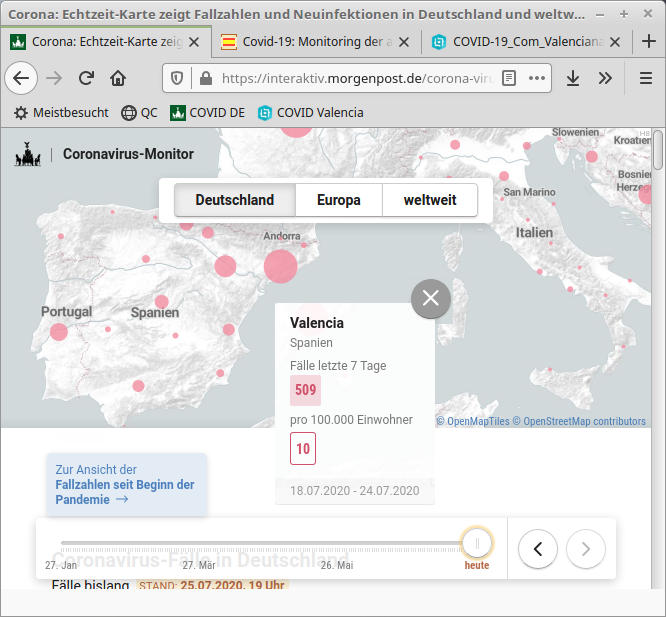This screenshot has width=666, height=617.
Task: Open Fallzahlen seit Beginn der Pandemie link
Action: (x=125, y=485)
